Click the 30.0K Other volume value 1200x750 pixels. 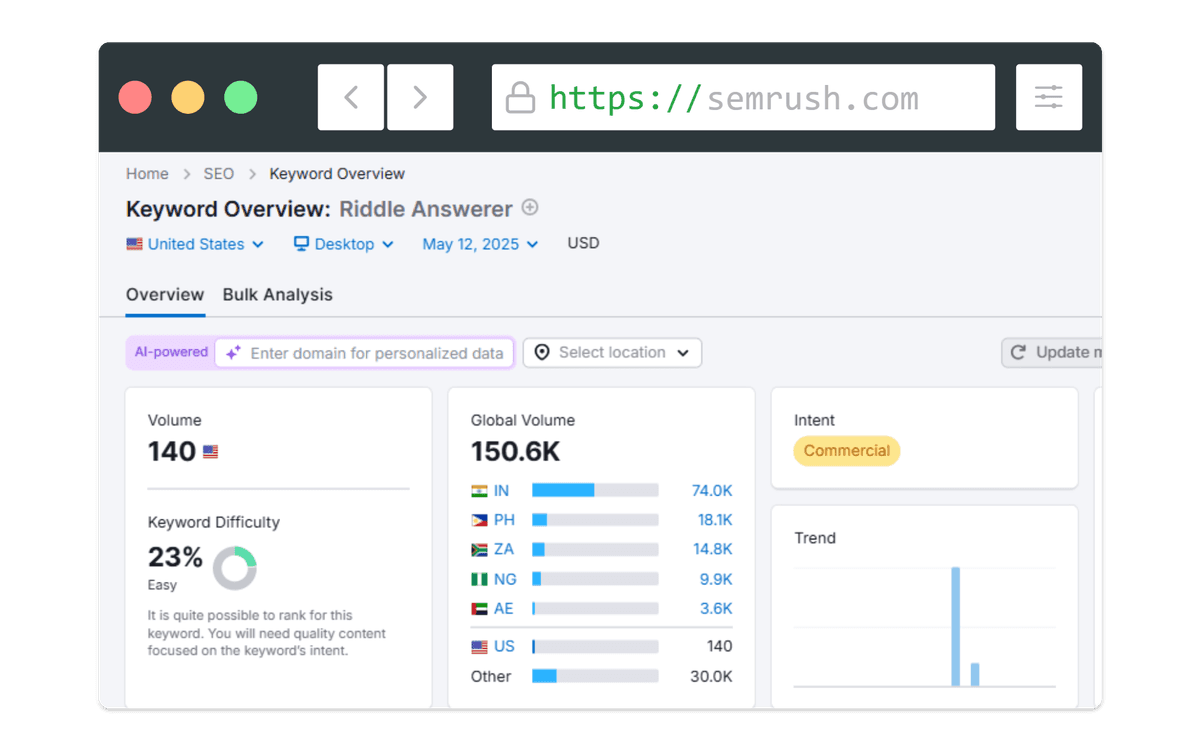pos(711,677)
